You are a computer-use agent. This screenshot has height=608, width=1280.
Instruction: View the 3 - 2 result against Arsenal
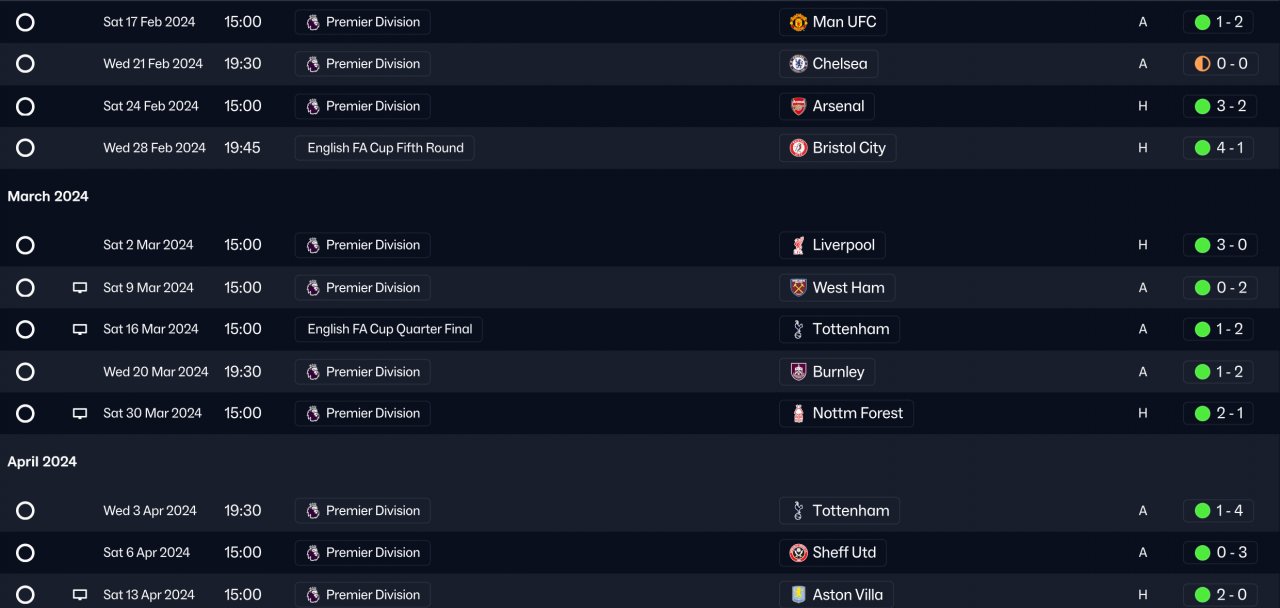pos(1218,106)
